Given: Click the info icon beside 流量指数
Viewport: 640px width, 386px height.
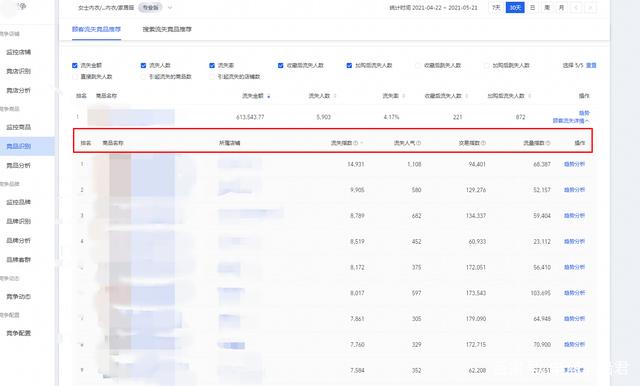Looking at the screenshot, I should tap(548, 143).
